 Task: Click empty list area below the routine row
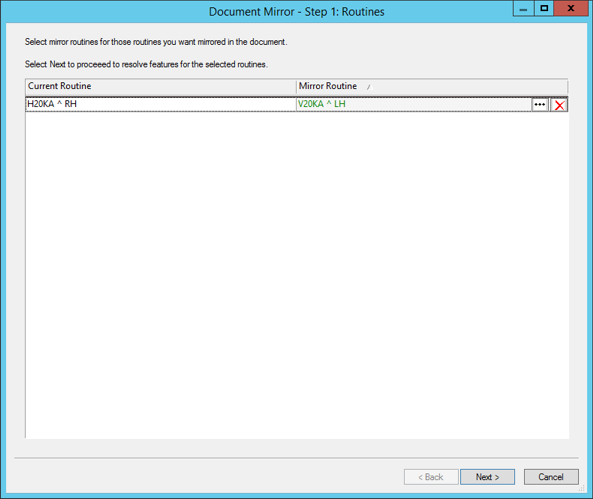[297, 275]
